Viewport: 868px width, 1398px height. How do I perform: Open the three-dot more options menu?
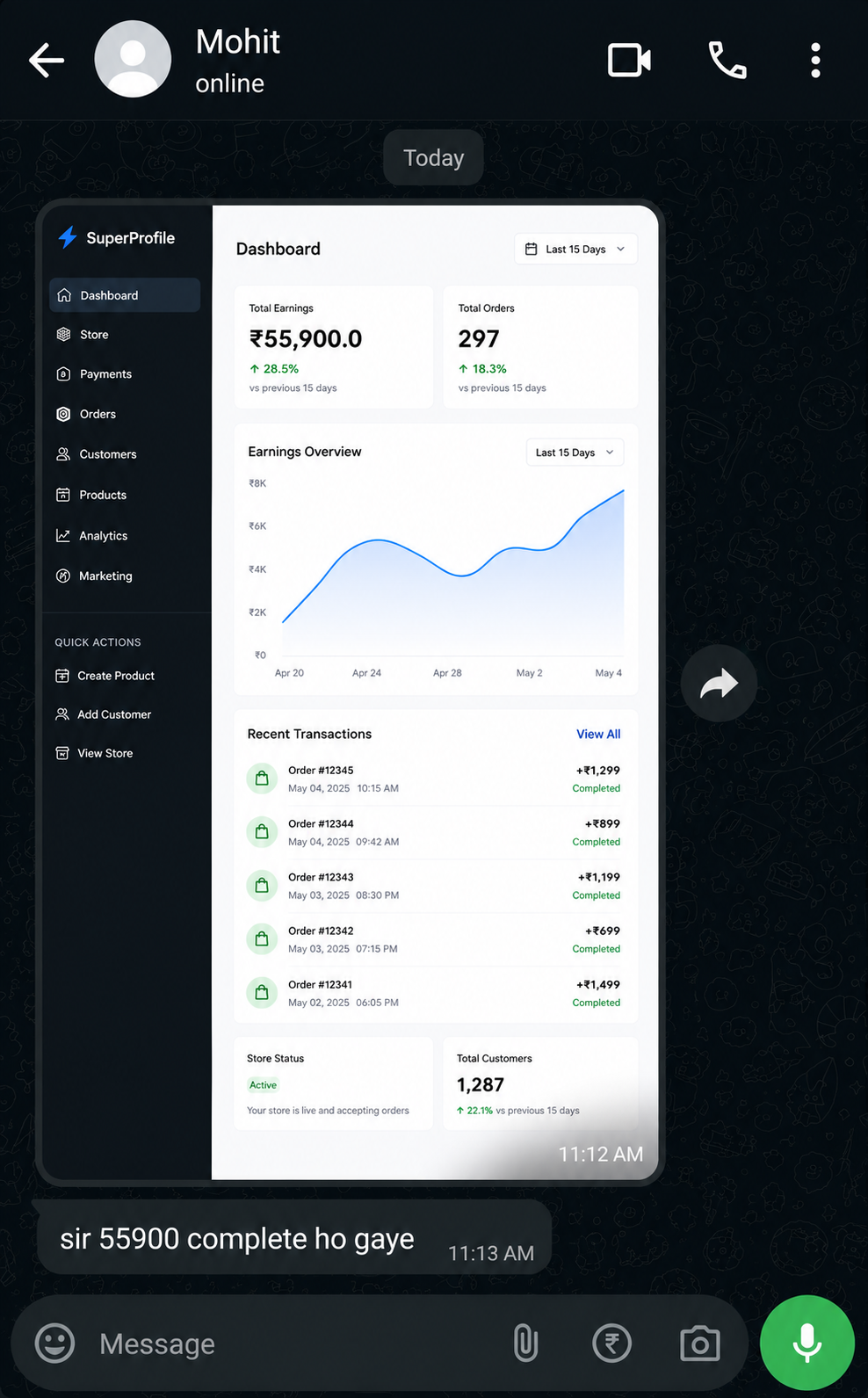click(x=815, y=61)
